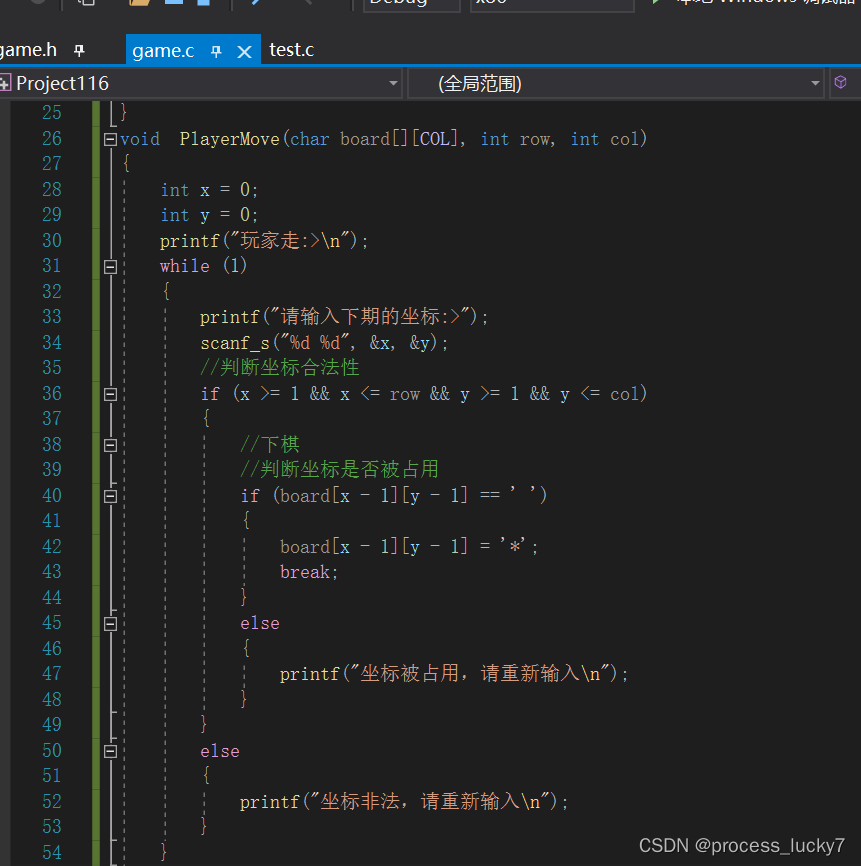
Task: Place cursor on 'int y = 0;' line
Action: (209, 215)
